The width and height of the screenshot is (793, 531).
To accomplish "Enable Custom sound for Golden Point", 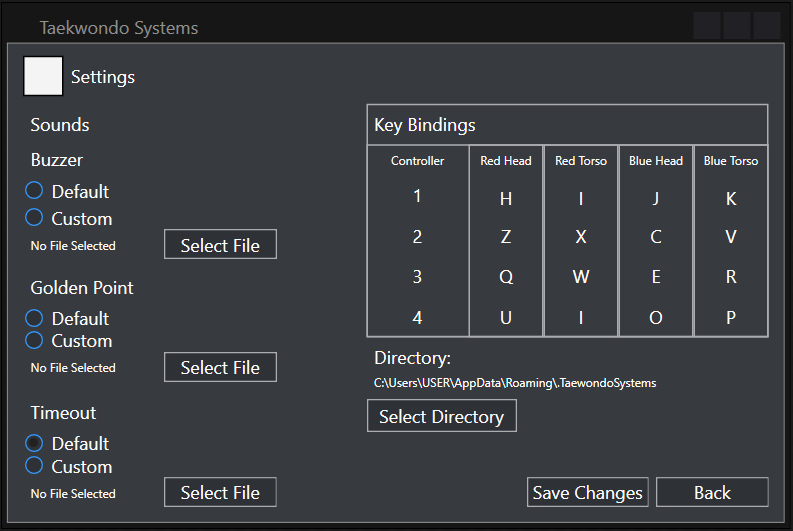I will coord(35,341).
